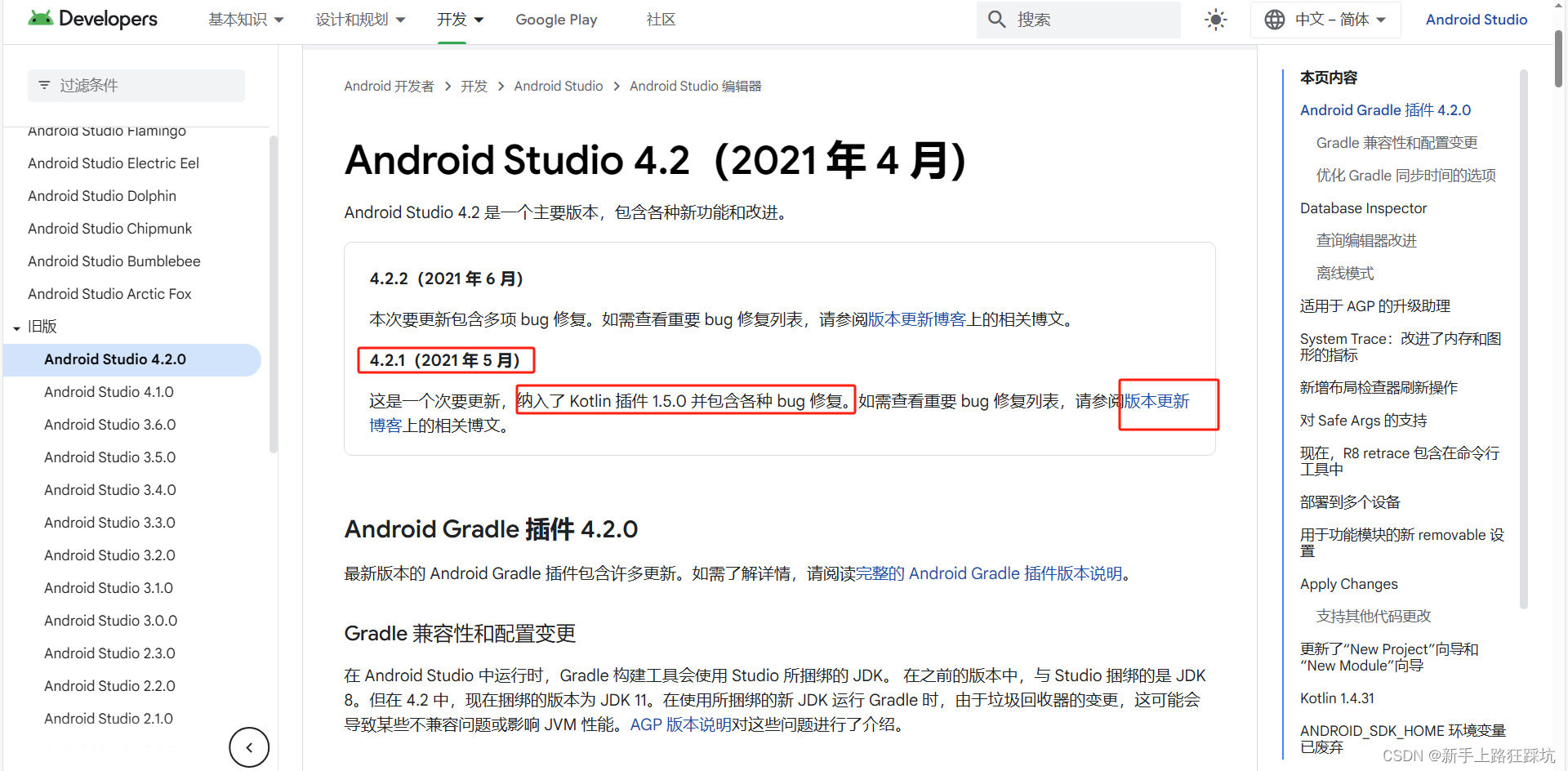Open Android Studio Dolphin page

(102, 196)
